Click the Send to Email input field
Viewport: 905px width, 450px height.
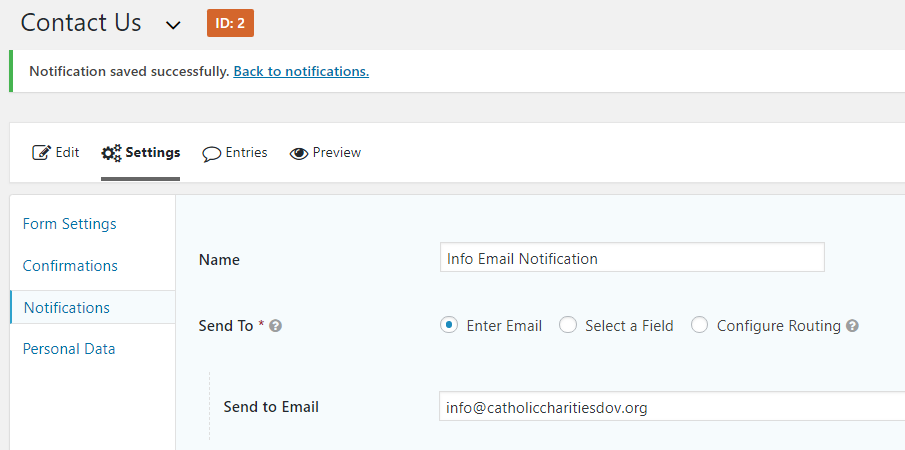(670, 407)
